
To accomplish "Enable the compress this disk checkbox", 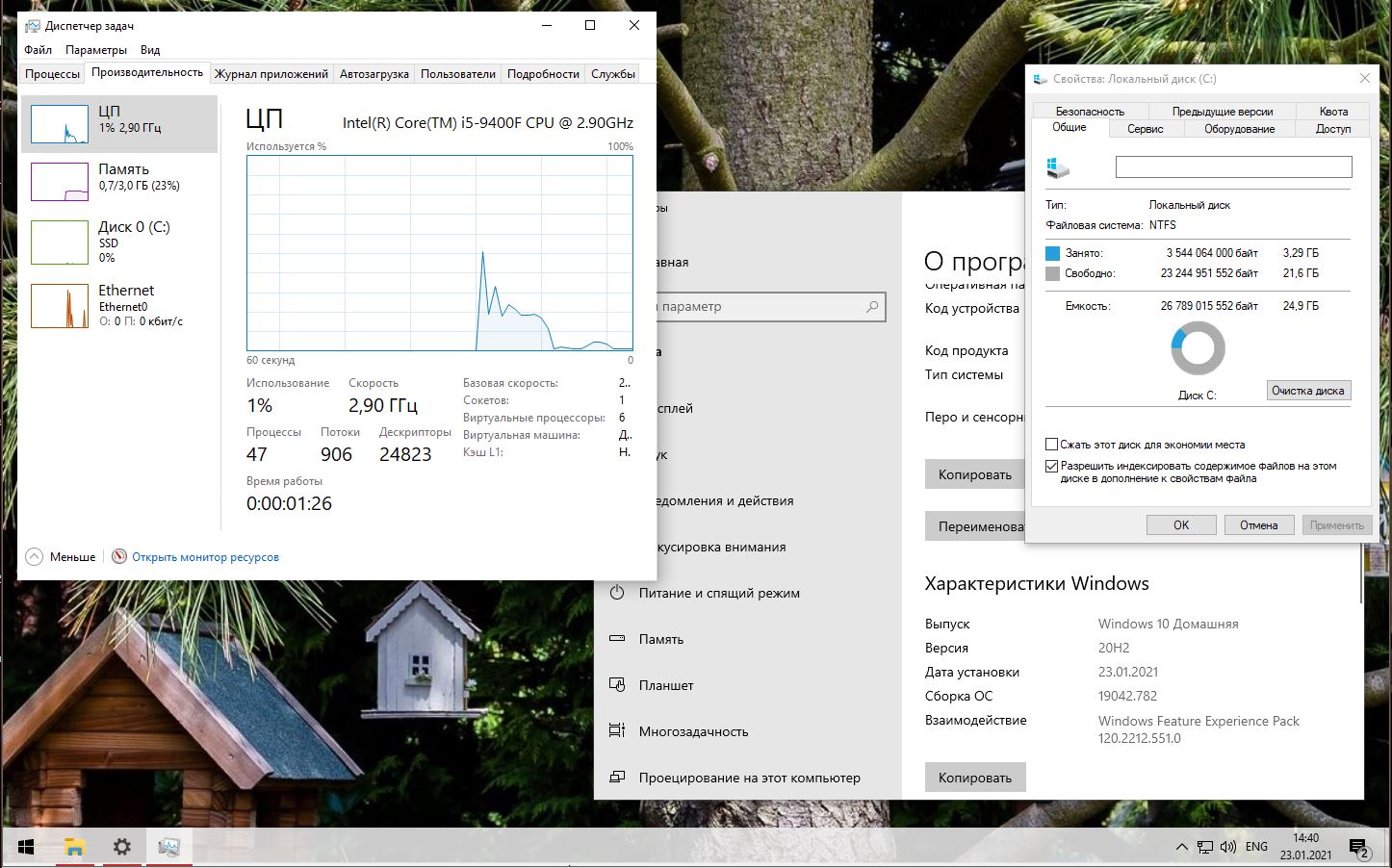I will tap(1052, 445).
